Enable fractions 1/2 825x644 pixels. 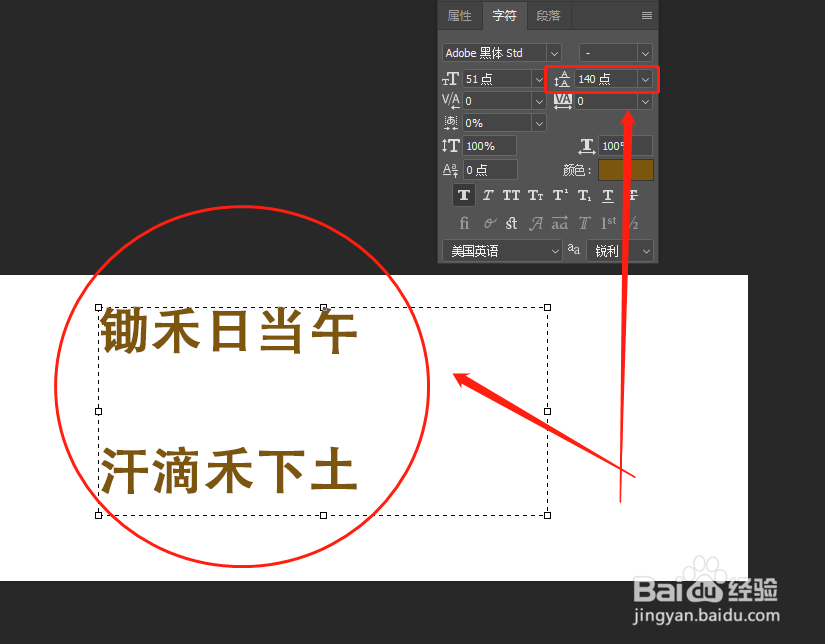click(633, 223)
